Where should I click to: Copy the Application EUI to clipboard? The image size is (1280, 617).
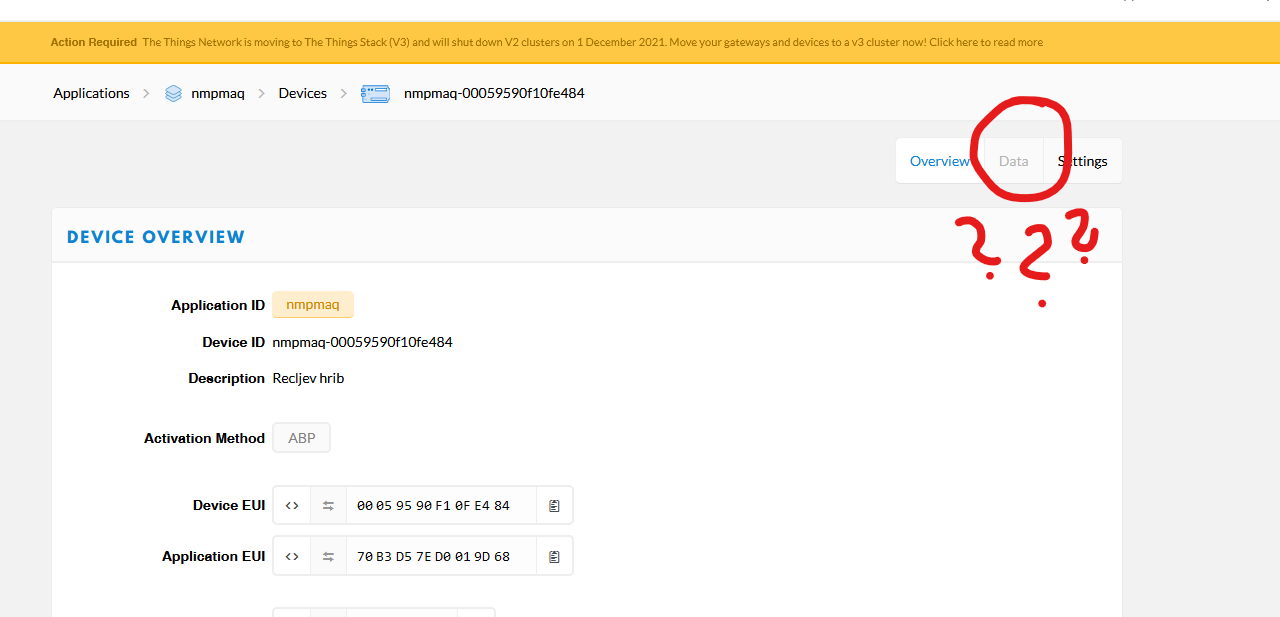(x=554, y=556)
